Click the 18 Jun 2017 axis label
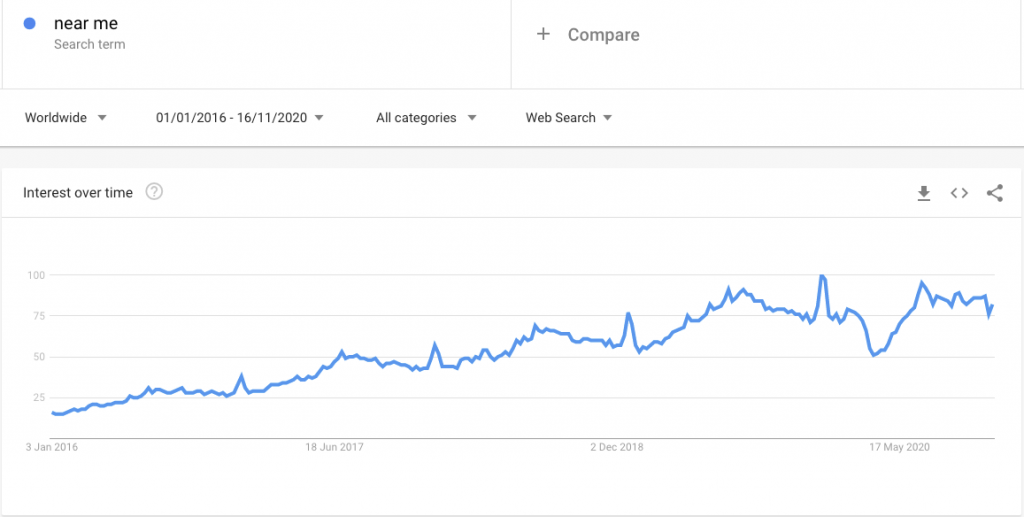This screenshot has height=517, width=1024. pyautogui.click(x=334, y=447)
